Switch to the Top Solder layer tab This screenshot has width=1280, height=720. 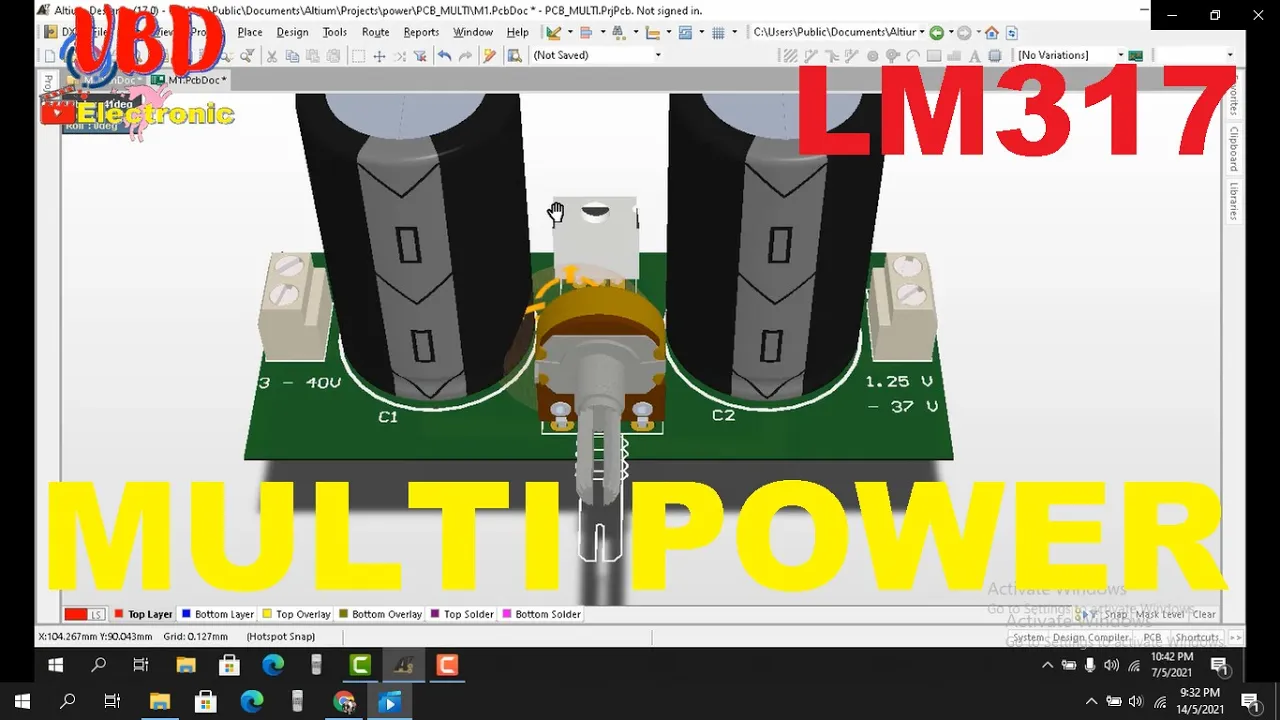point(461,614)
